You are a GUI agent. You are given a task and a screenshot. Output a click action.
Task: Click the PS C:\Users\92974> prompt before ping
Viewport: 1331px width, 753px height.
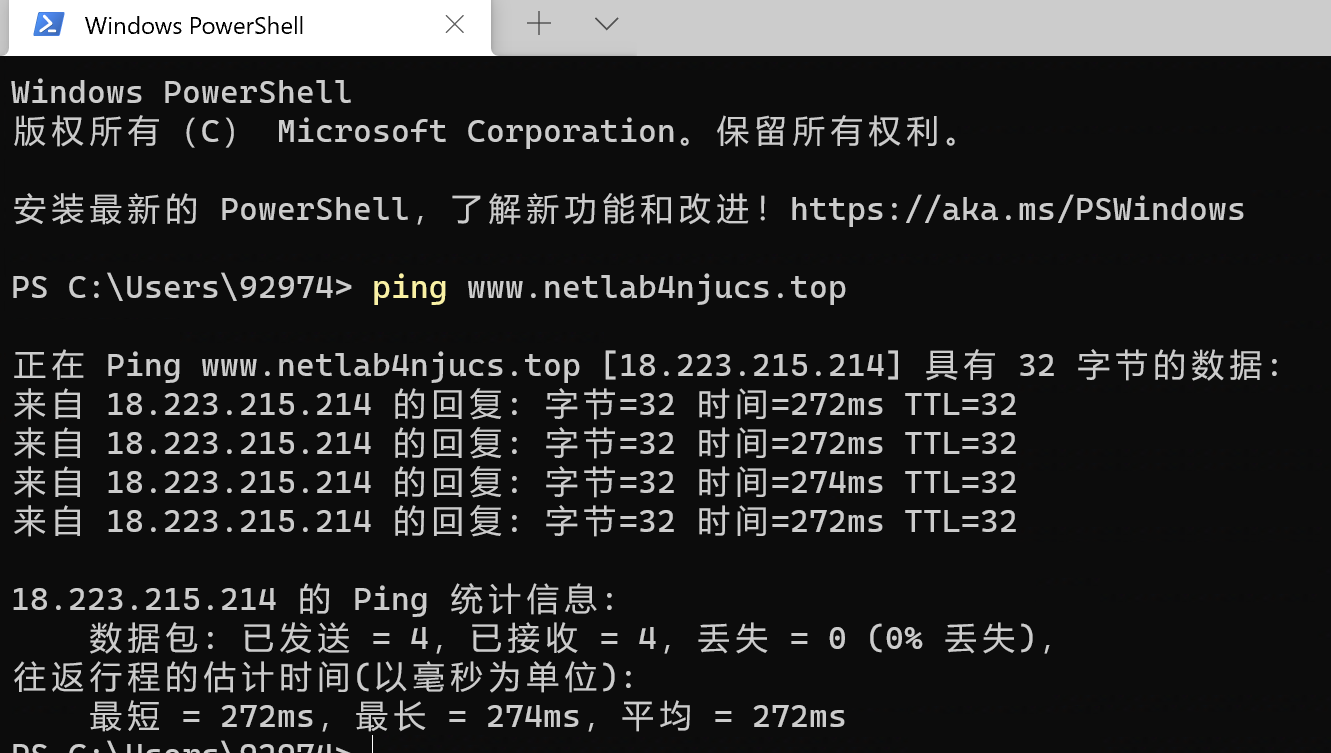coord(182,288)
